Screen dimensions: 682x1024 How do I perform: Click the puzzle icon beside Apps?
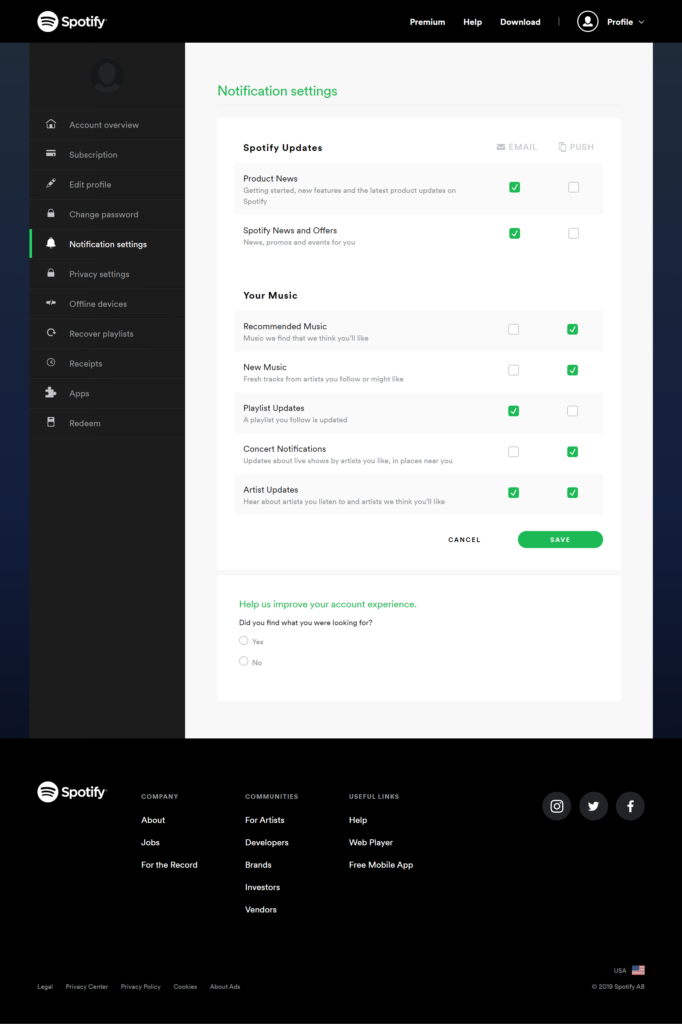50,393
